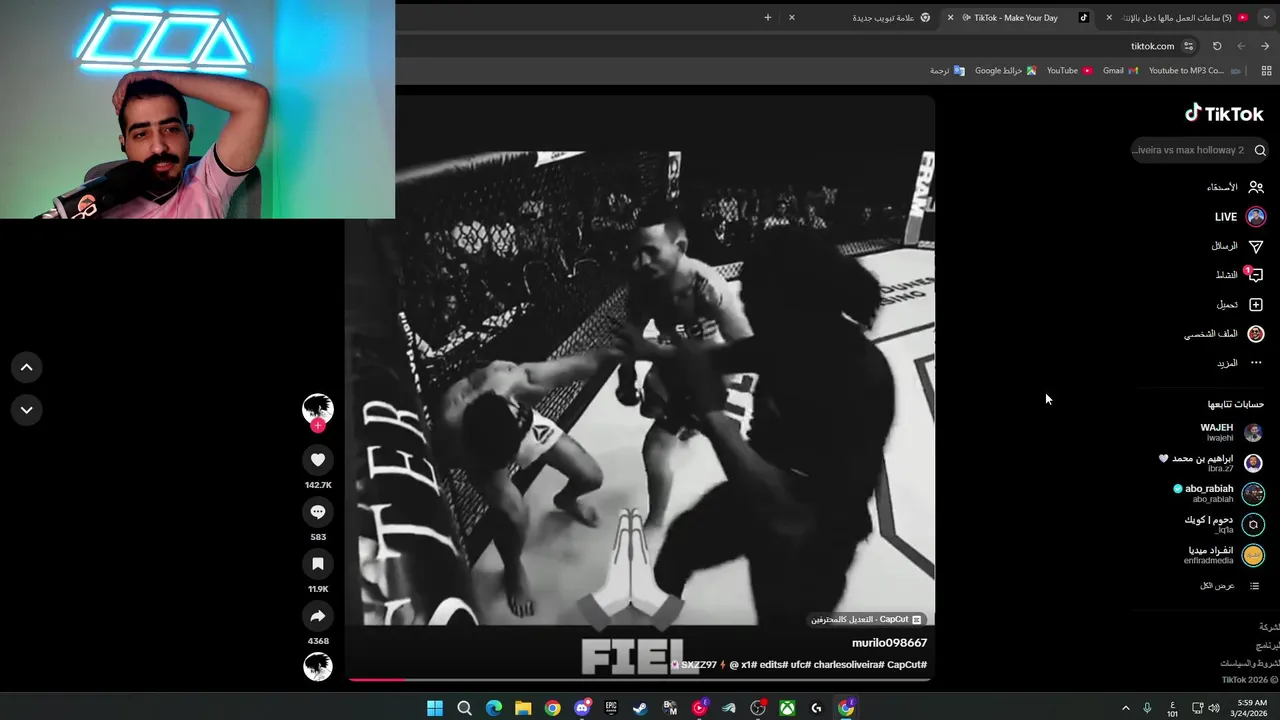Go to previous video arrow
The width and height of the screenshot is (1280, 720).
[27, 367]
